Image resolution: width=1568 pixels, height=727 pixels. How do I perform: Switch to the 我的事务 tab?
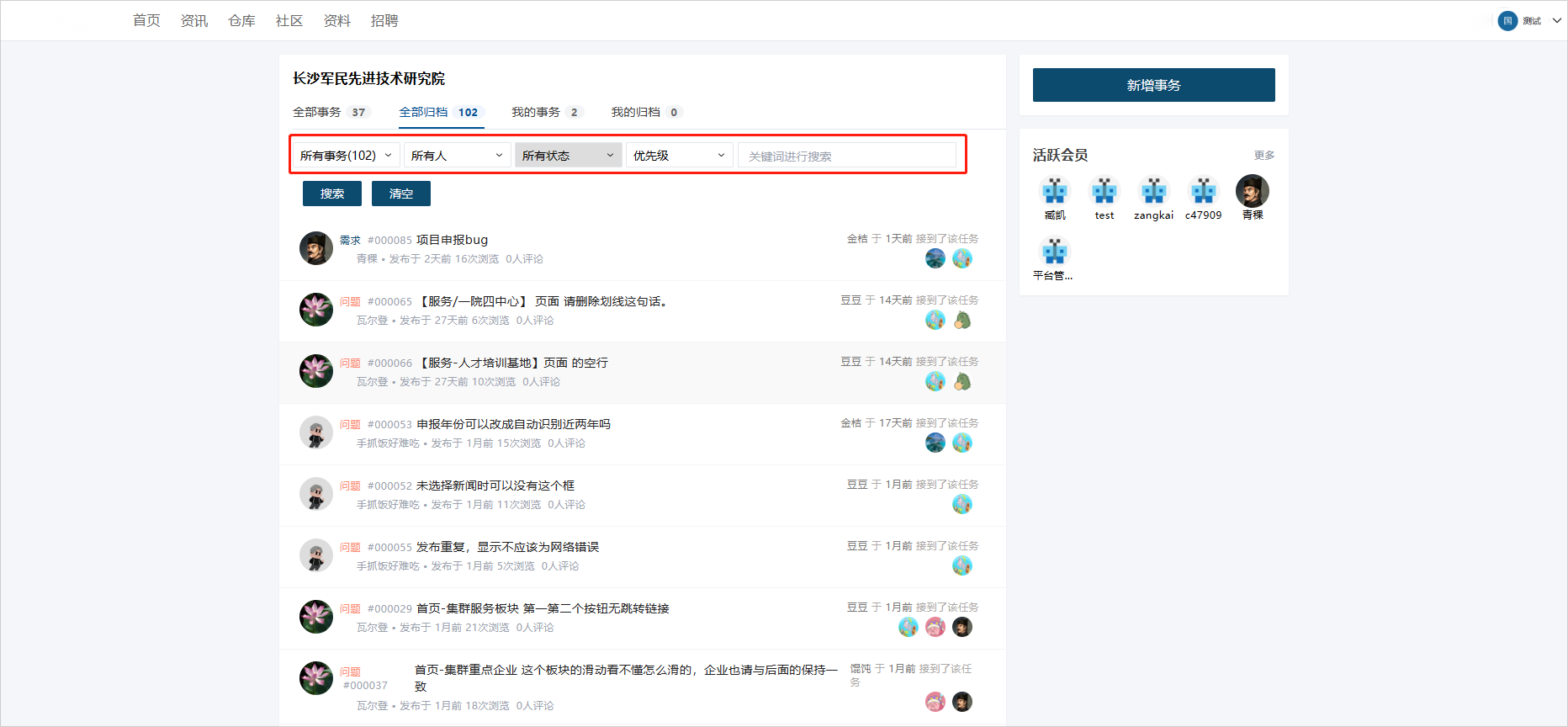(536, 112)
